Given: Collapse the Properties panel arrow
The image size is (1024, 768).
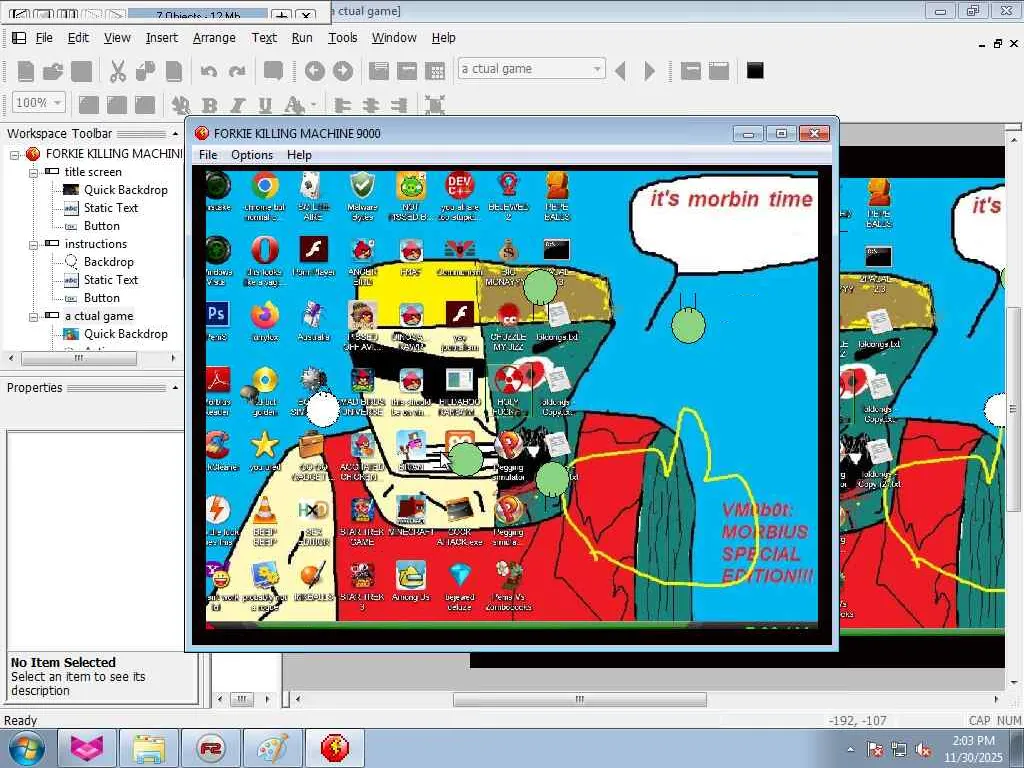Looking at the screenshot, I should (175, 387).
